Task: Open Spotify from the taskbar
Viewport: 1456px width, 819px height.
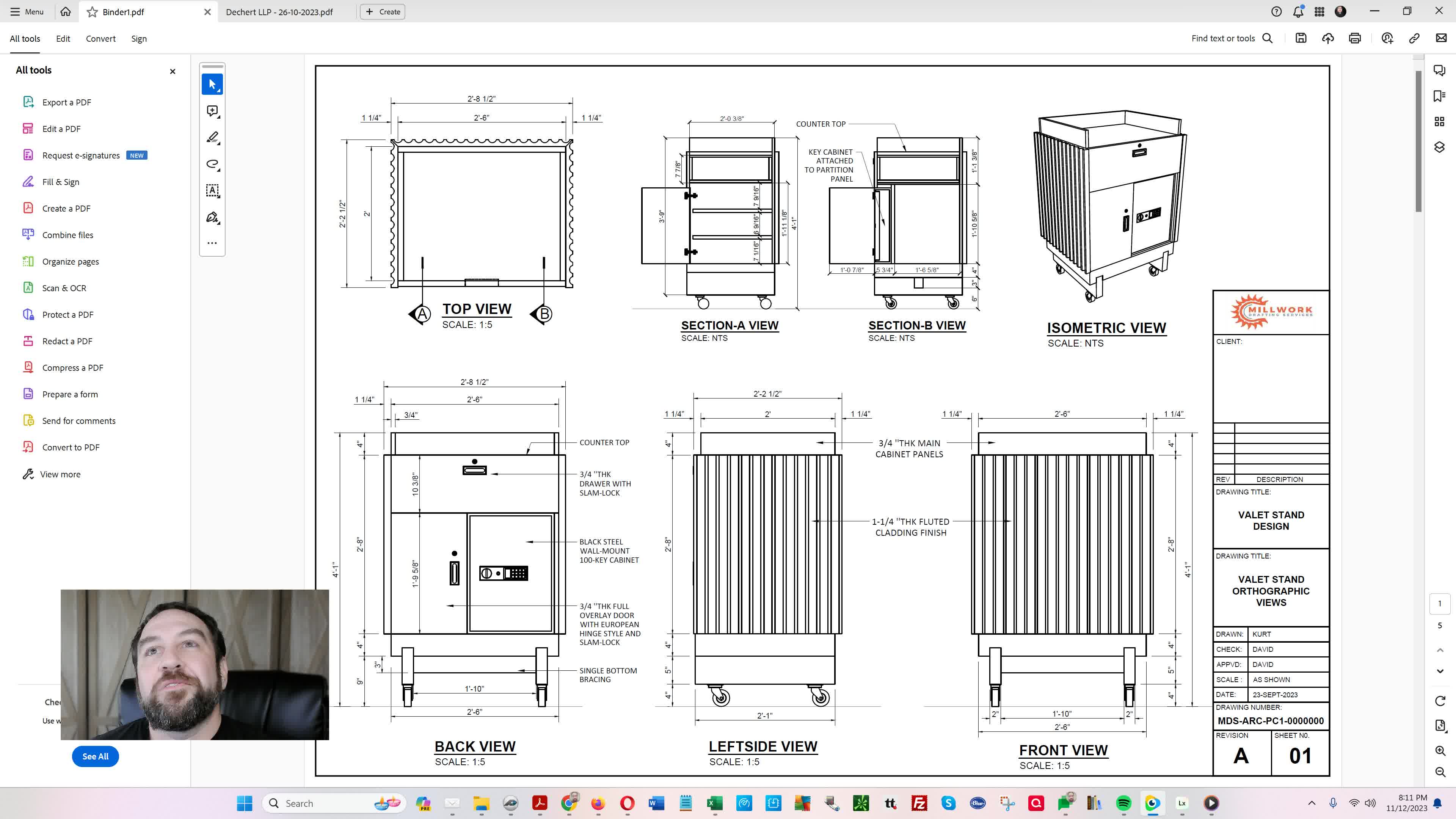Action: (1123, 803)
